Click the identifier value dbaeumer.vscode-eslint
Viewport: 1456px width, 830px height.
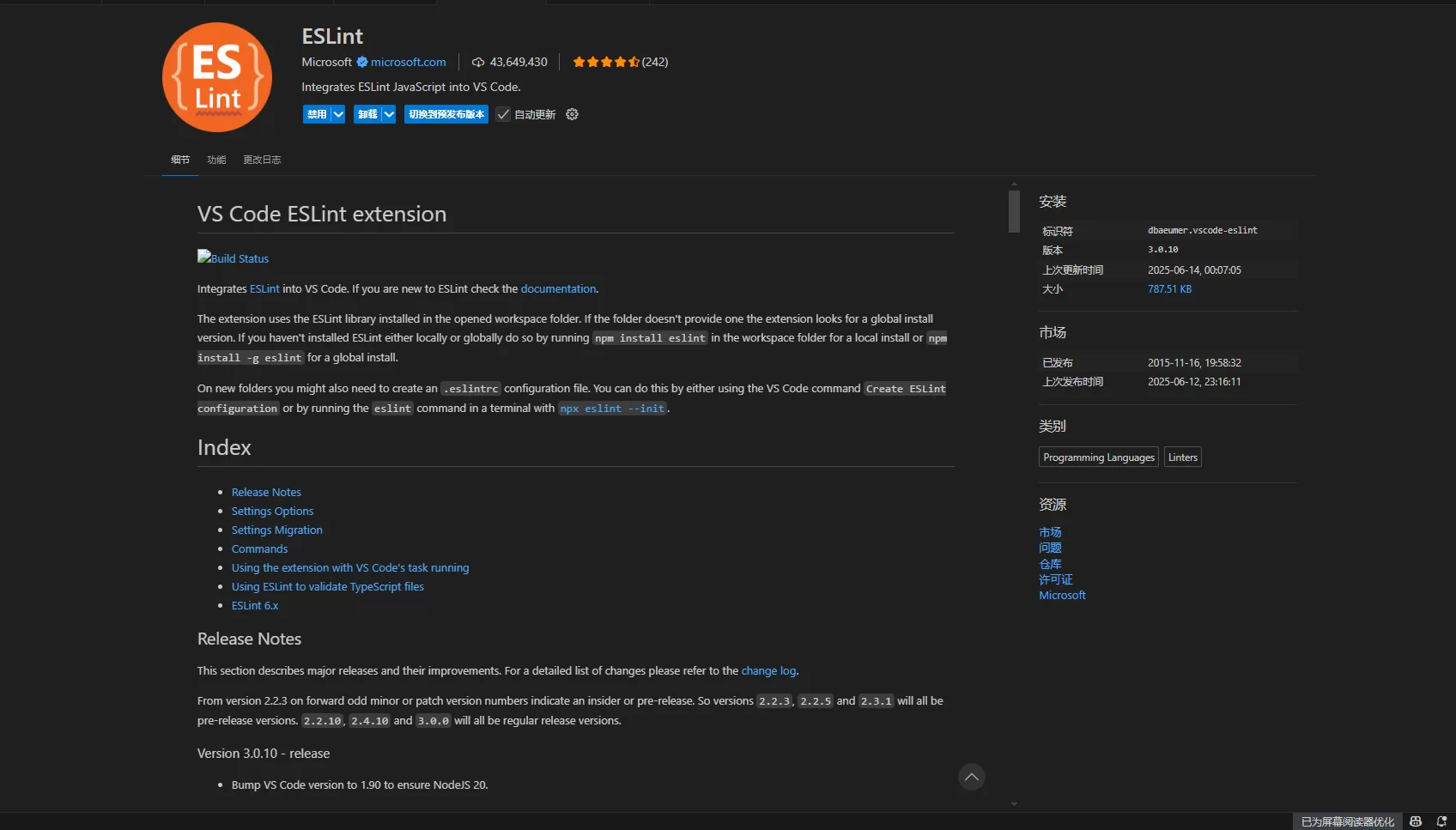tap(1203, 230)
